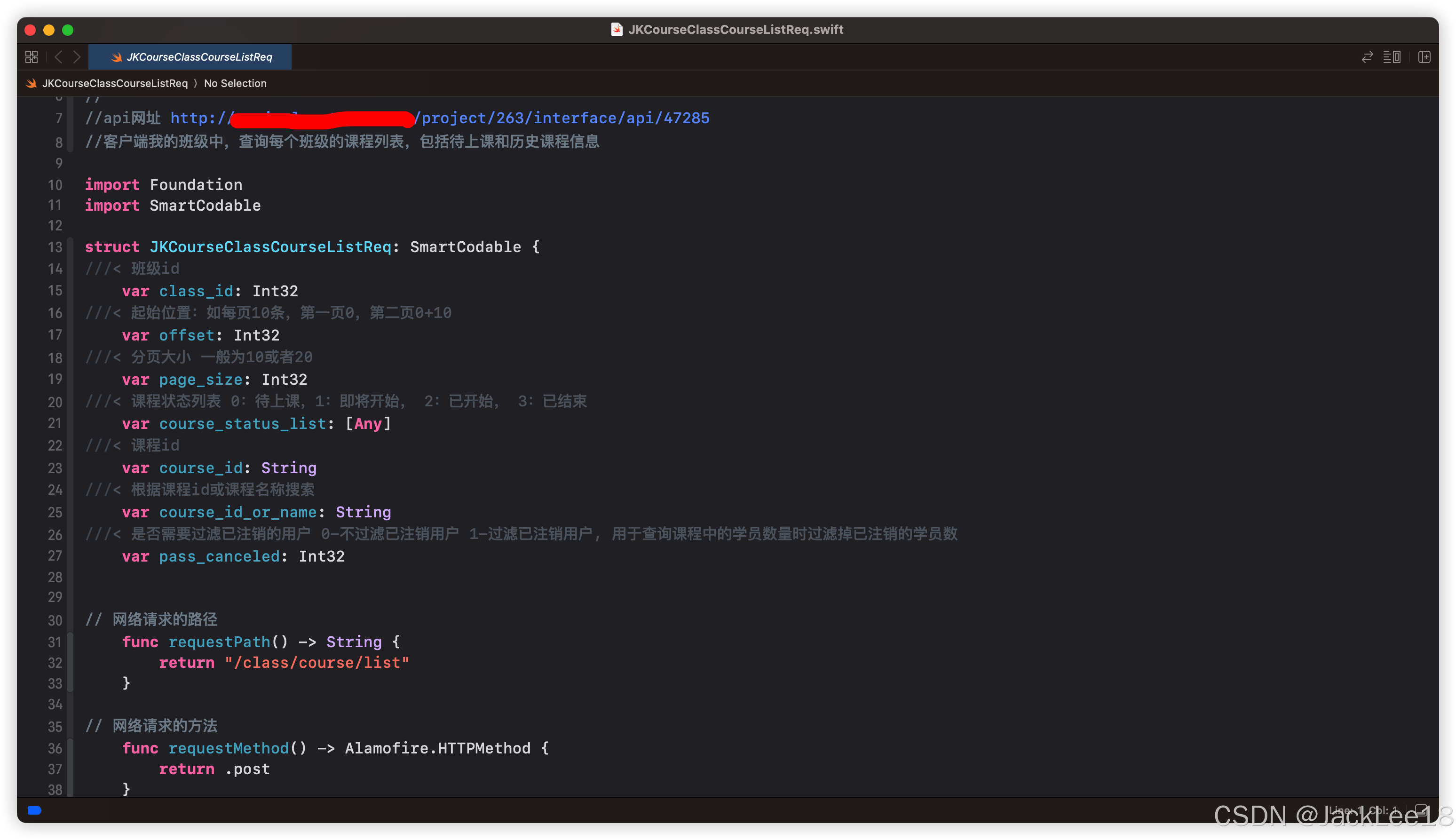Place the cursor inside the requestPath function
The width and height of the screenshot is (1456, 840).
(219, 642)
